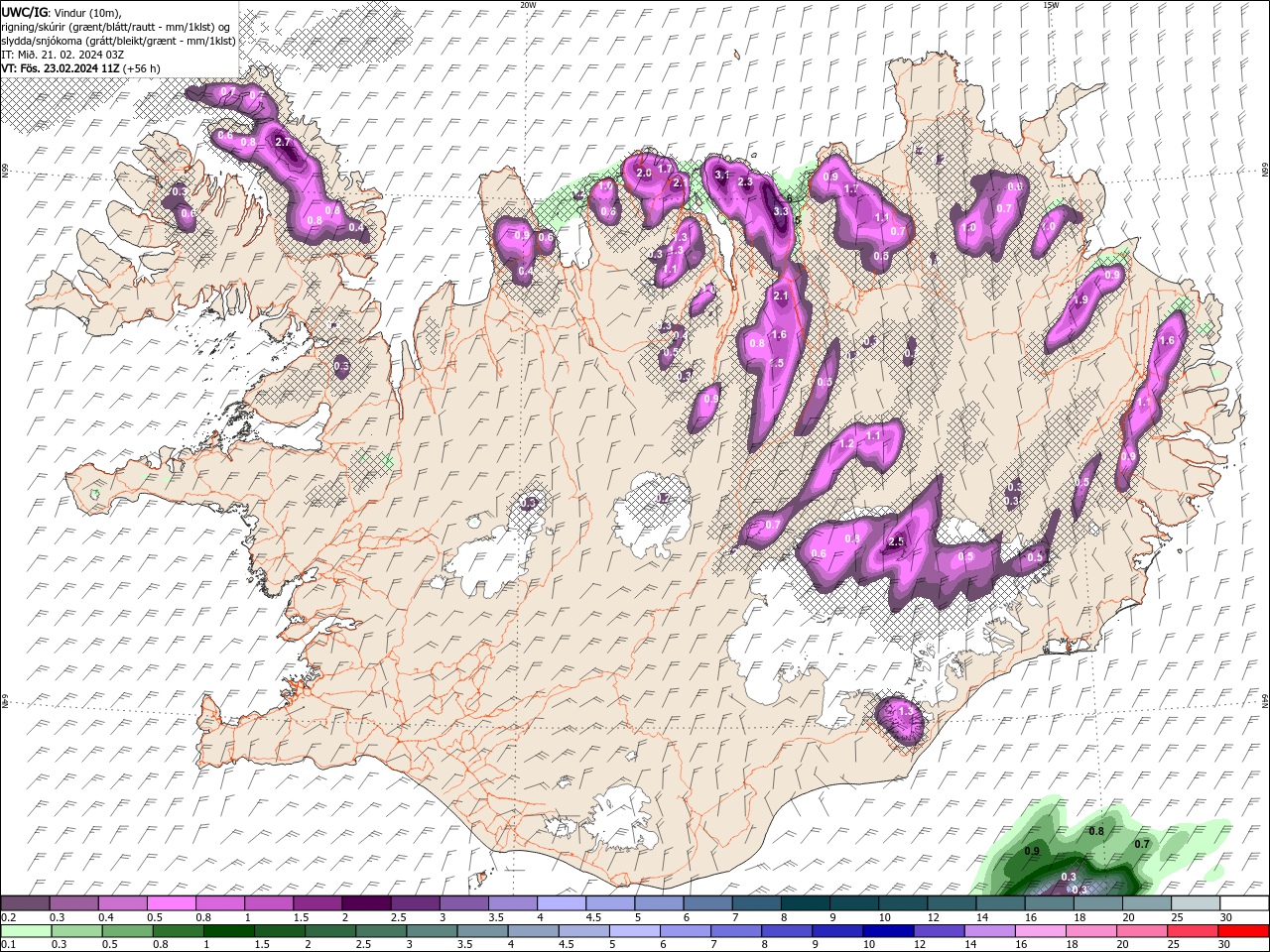
Task: Click the grey-green swatch labeled 3 in lower scale
Action: 433,931
